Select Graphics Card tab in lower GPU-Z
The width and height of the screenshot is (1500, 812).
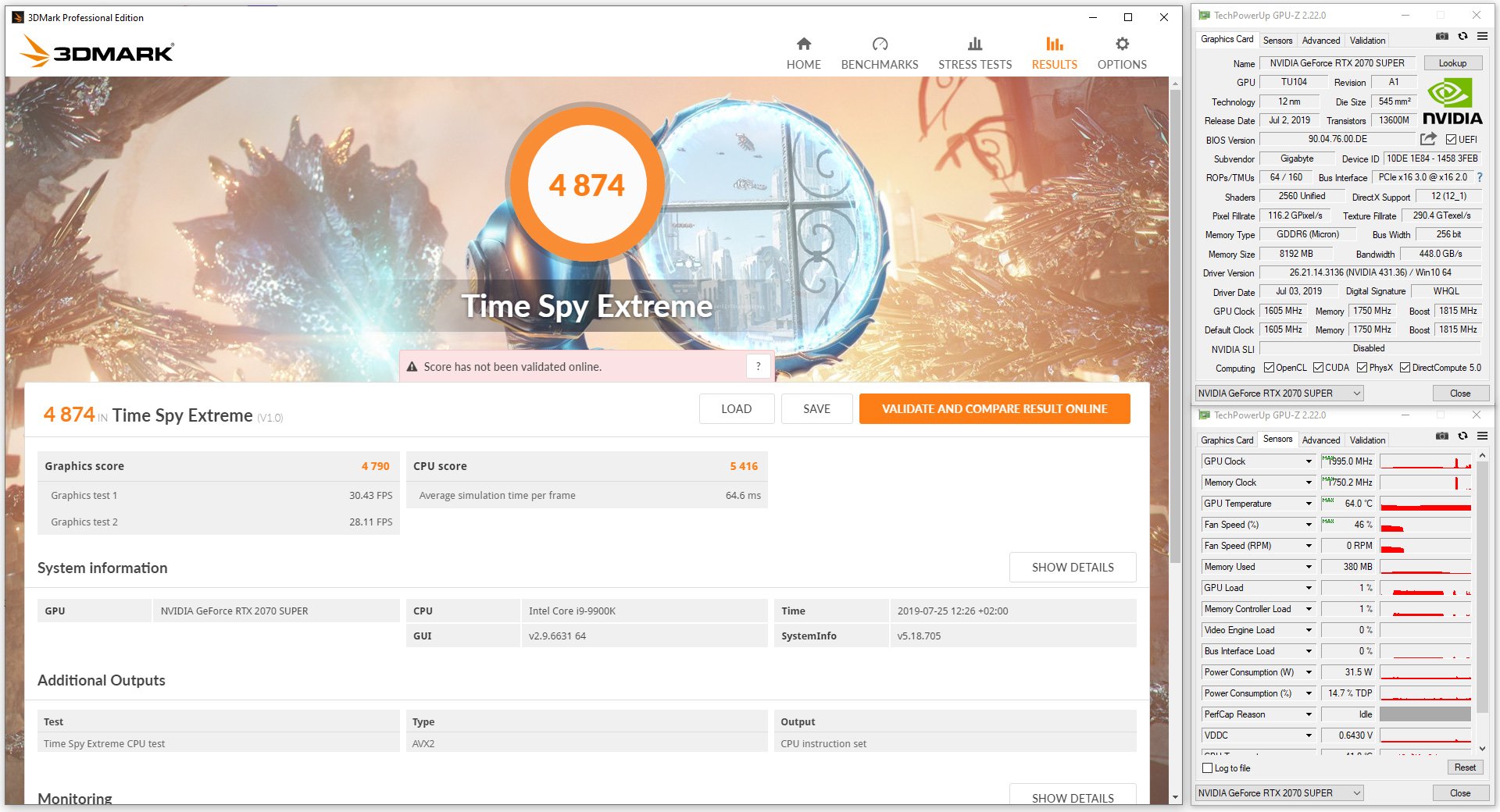[1227, 440]
